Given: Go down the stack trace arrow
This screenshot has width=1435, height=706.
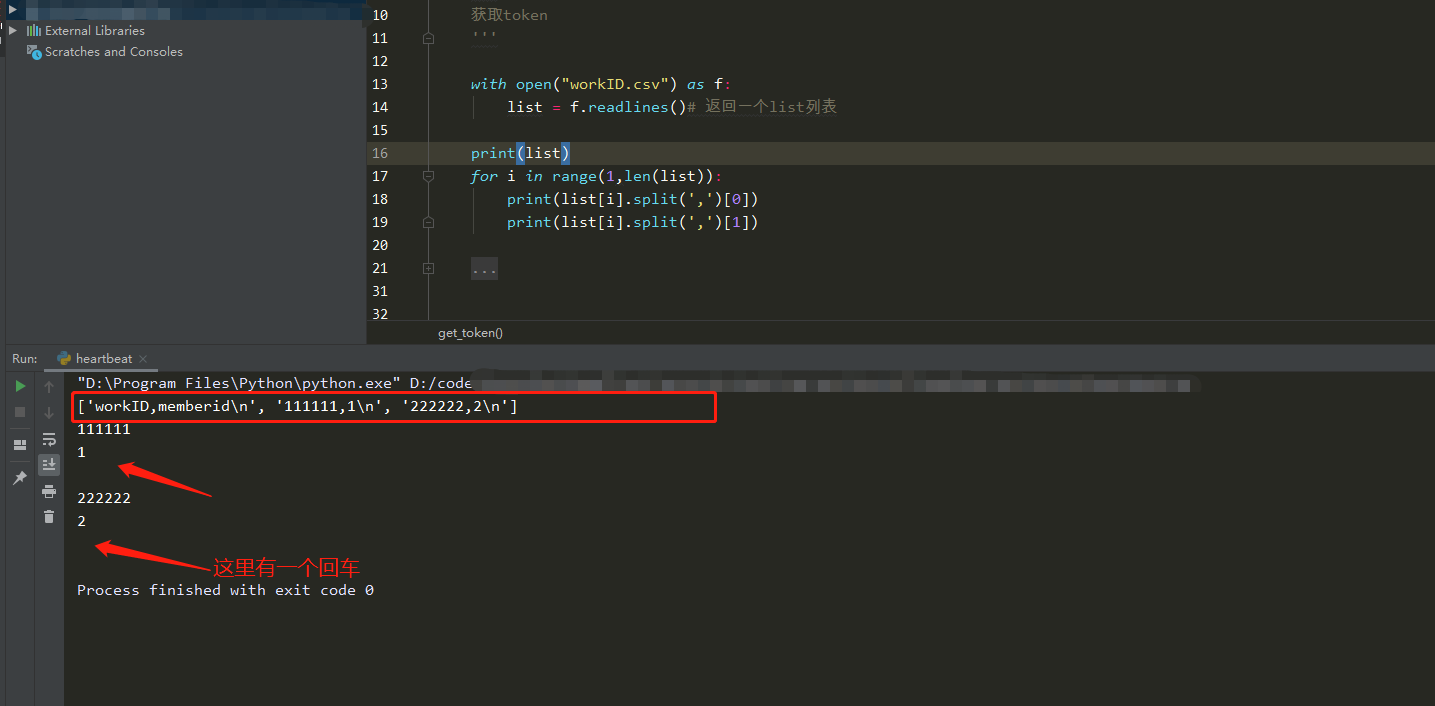Looking at the screenshot, I should (x=49, y=412).
